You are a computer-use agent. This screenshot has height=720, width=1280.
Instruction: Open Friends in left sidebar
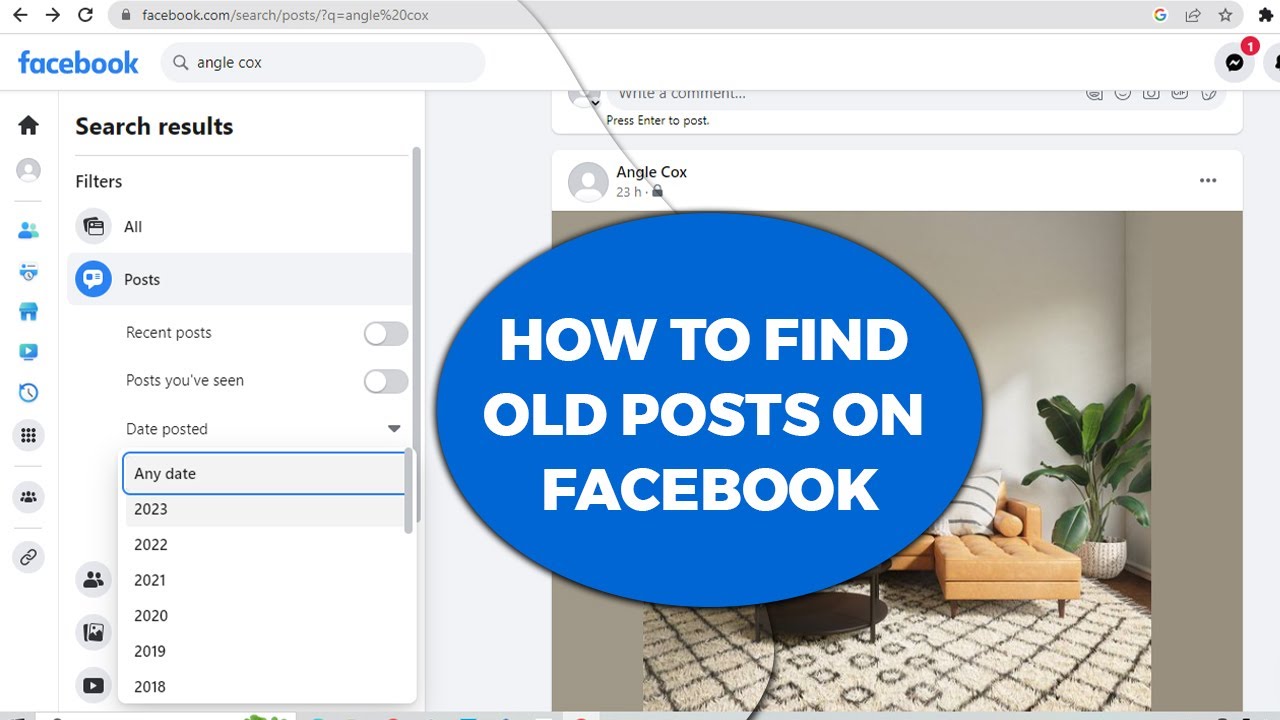tap(29, 231)
